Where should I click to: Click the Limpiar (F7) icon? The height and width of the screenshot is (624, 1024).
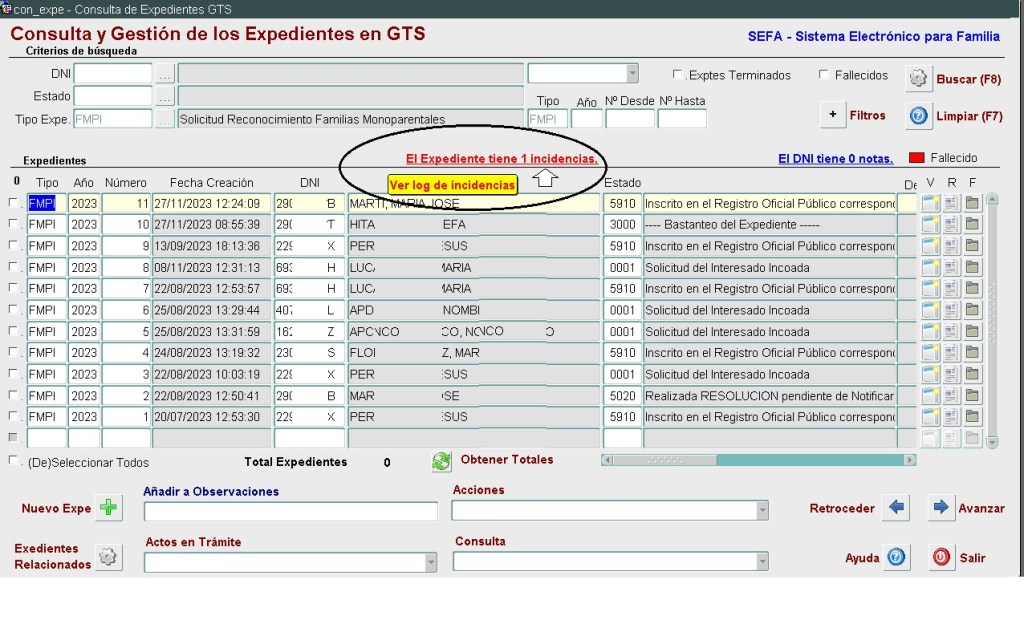coord(918,115)
